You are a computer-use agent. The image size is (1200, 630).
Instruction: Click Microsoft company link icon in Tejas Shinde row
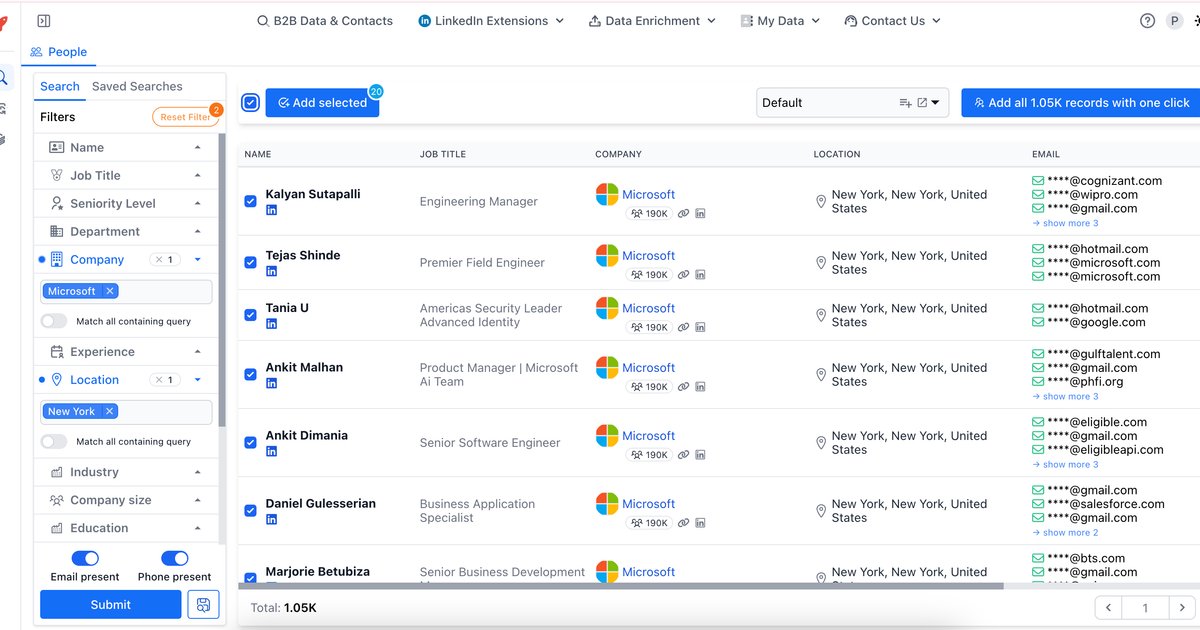pos(683,275)
